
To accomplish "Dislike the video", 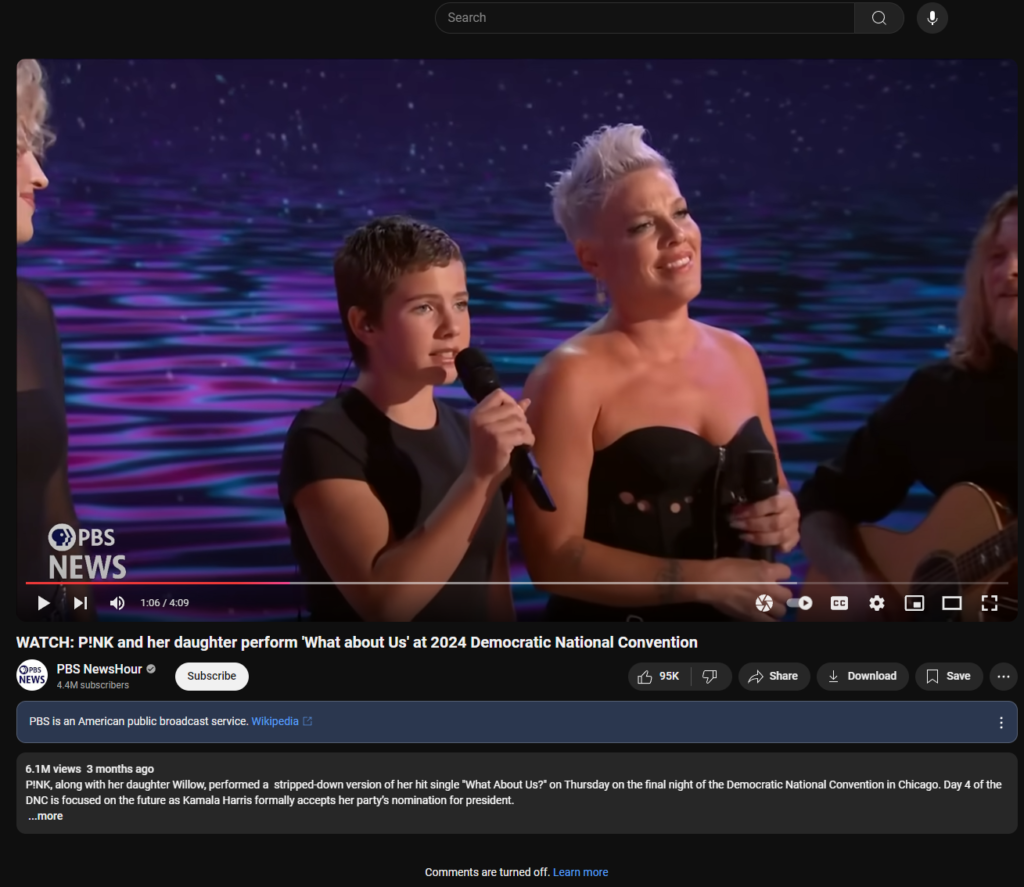I will pos(711,676).
